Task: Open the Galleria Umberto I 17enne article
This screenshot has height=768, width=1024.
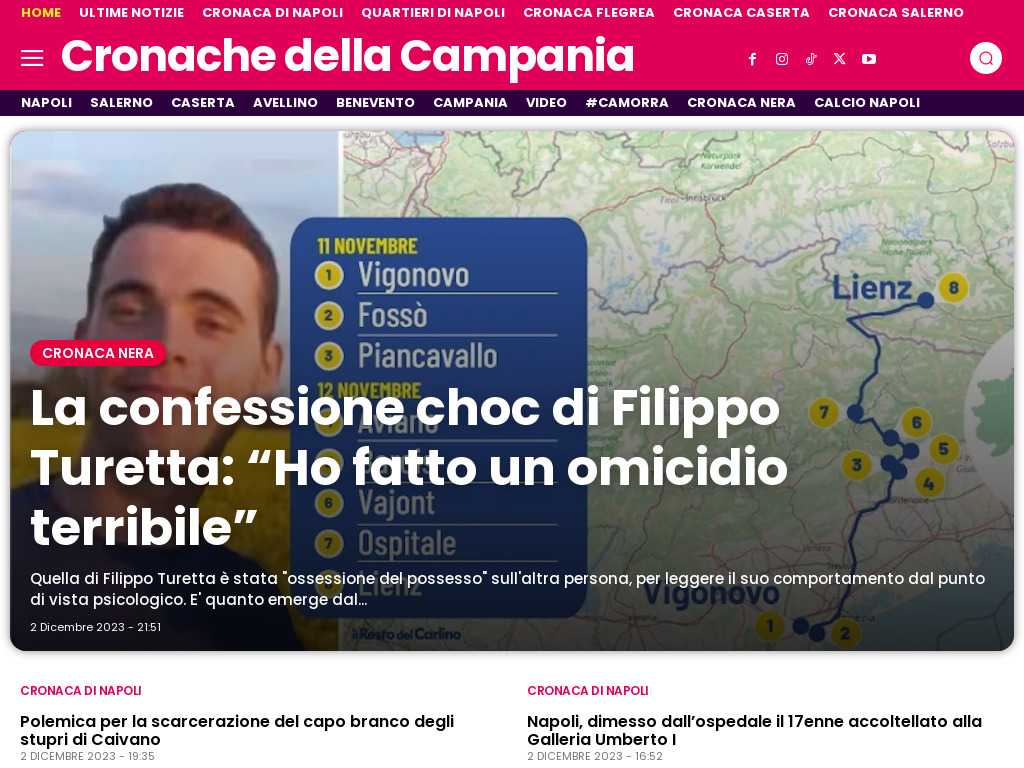Action: 754,730
